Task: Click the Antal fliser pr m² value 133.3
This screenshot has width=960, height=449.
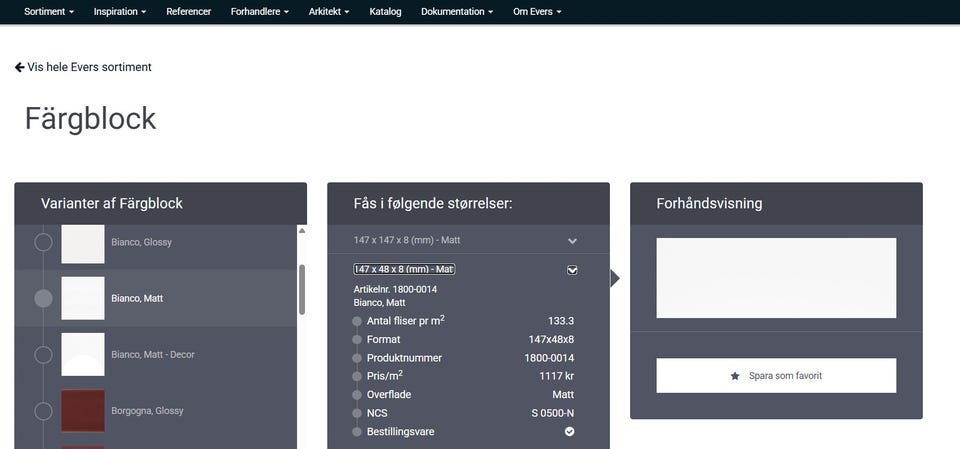Action: pyautogui.click(x=561, y=321)
